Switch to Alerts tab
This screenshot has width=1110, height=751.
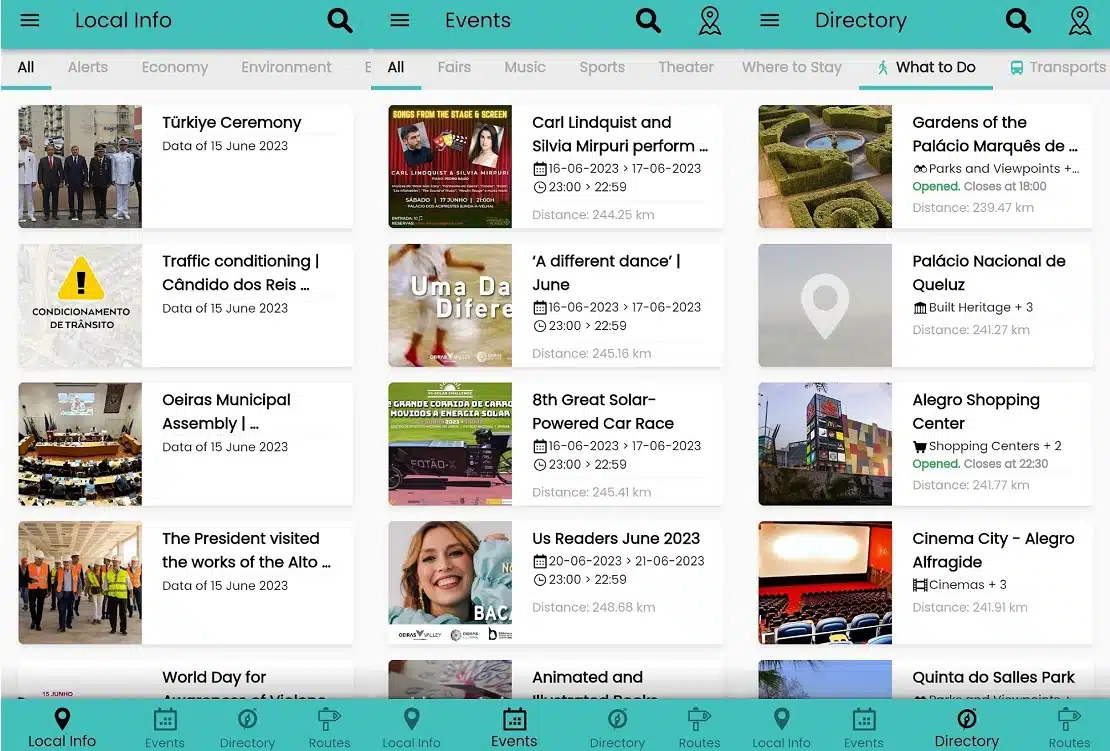88,67
